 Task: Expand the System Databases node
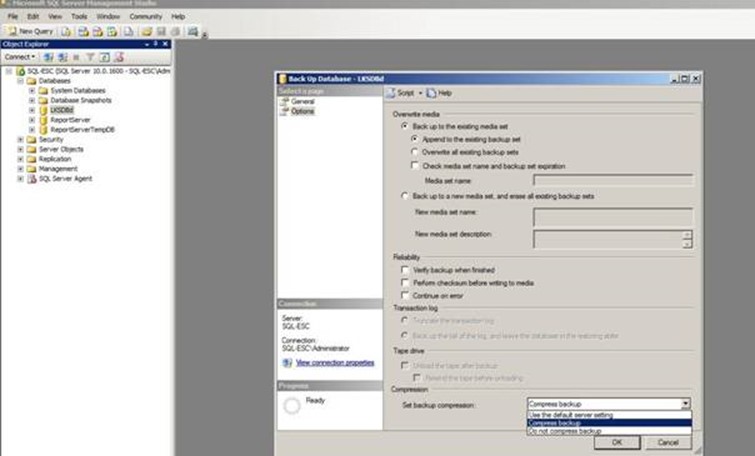click(x=32, y=91)
